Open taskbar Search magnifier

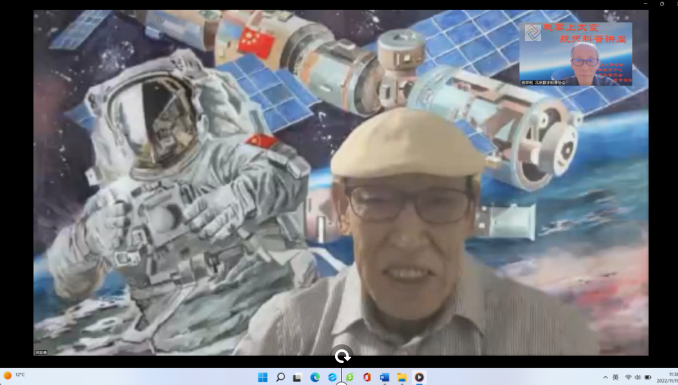click(x=280, y=377)
